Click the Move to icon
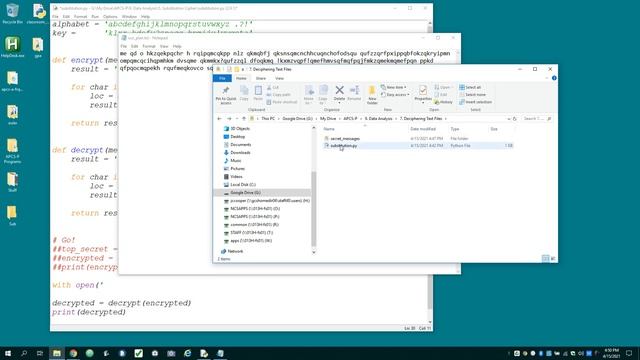This screenshot has width=640, height=360. (x=309, y=94)
